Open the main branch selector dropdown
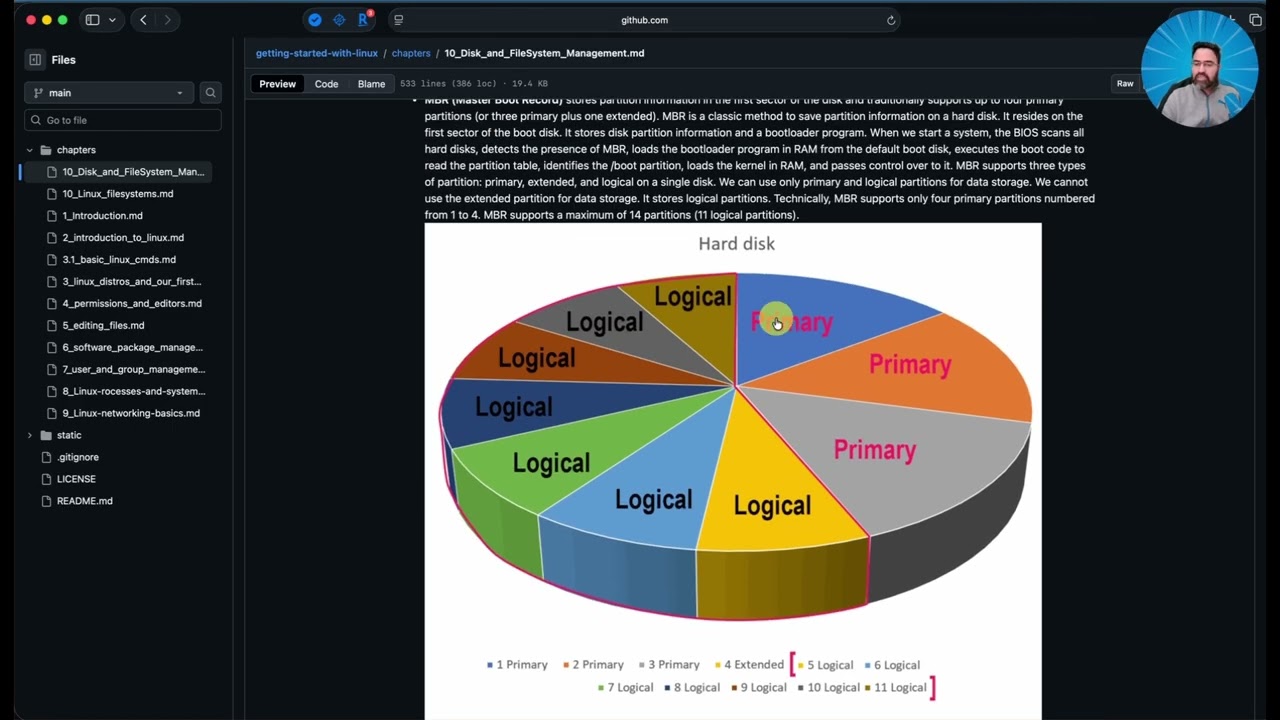The height and width of the screenshot is (720, 1280). click(x=109, y=93)
